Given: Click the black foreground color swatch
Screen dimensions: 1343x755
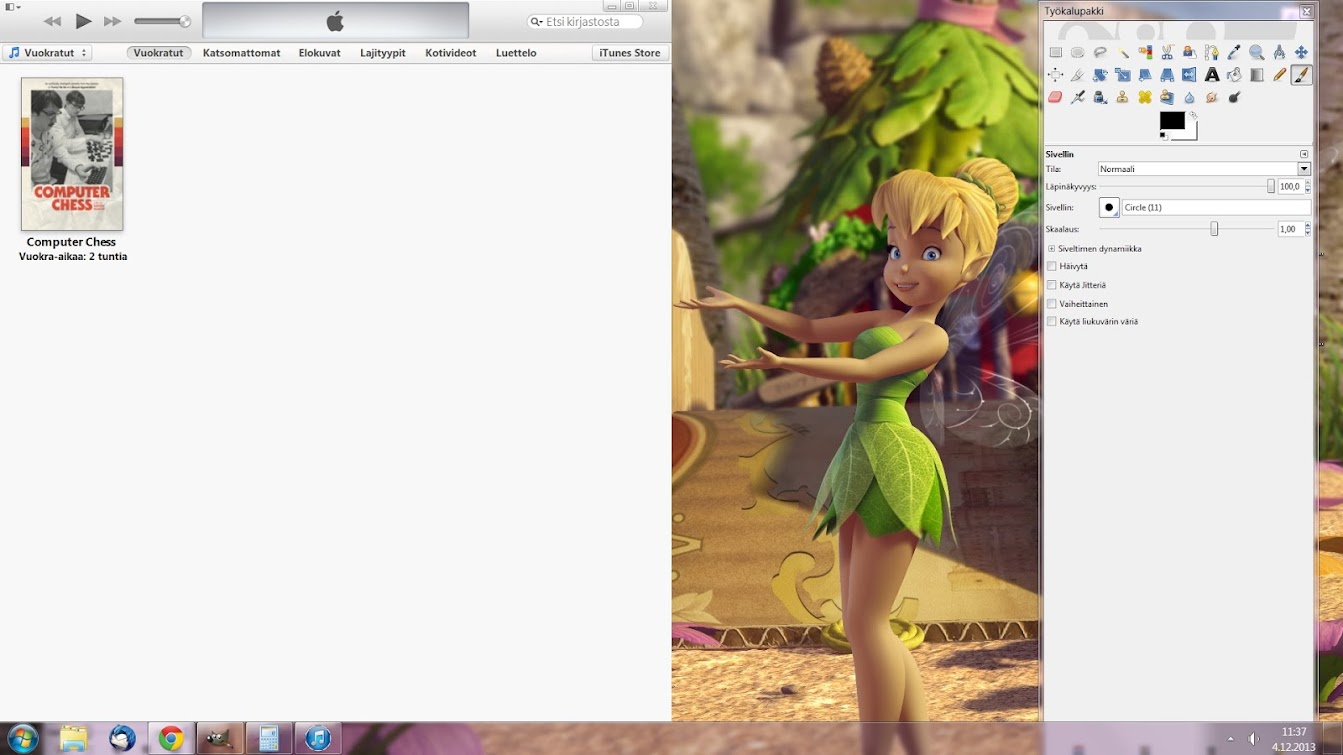Looking at the screenshot, I should point(1170,121).
